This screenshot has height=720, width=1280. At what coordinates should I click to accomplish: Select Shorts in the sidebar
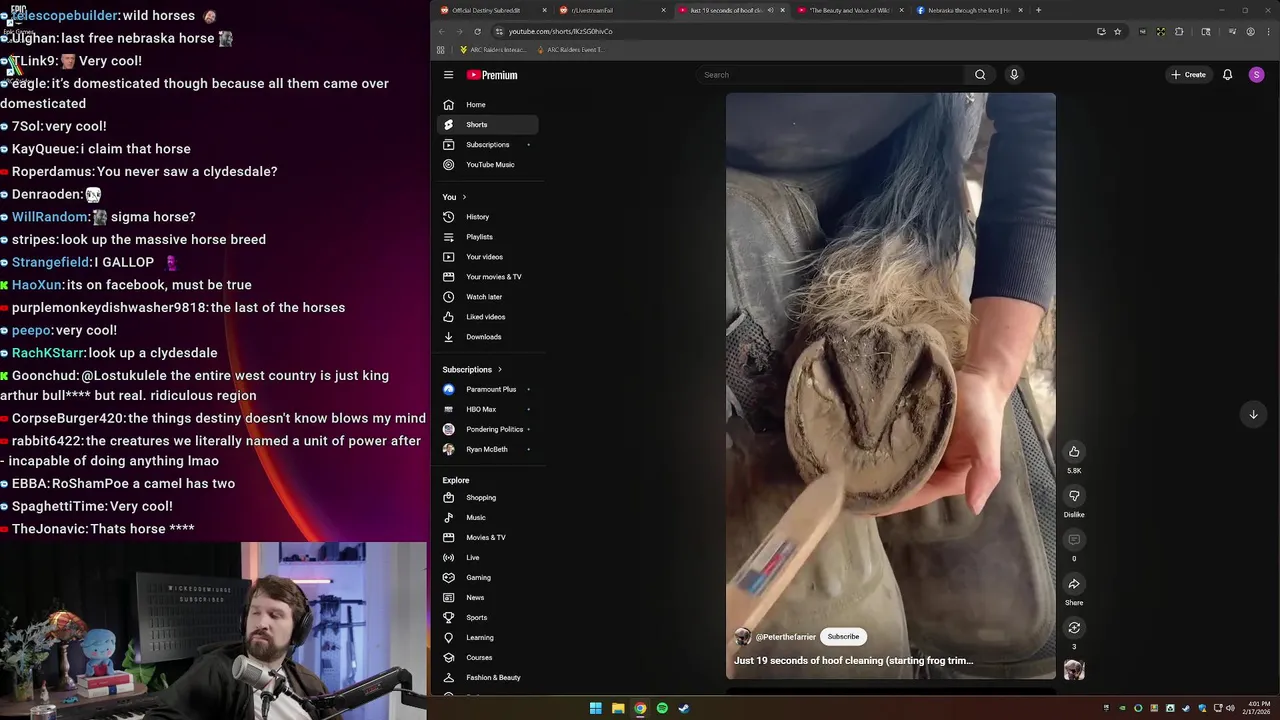tap(488, 125)
